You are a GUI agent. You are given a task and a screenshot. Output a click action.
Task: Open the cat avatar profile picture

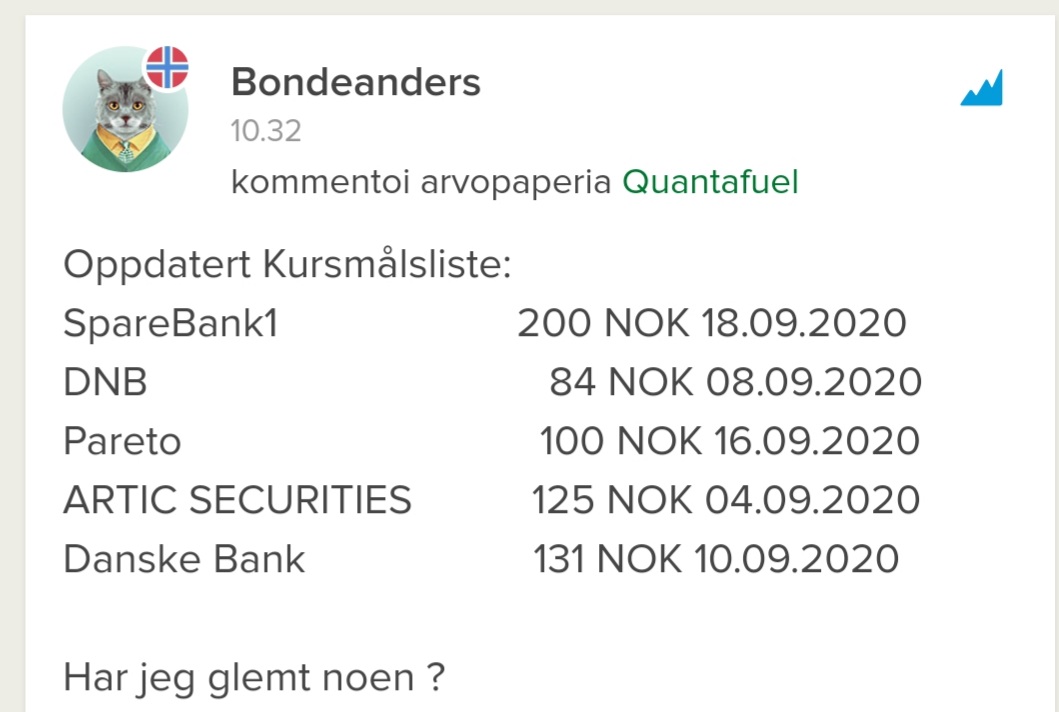click(124, 112)
